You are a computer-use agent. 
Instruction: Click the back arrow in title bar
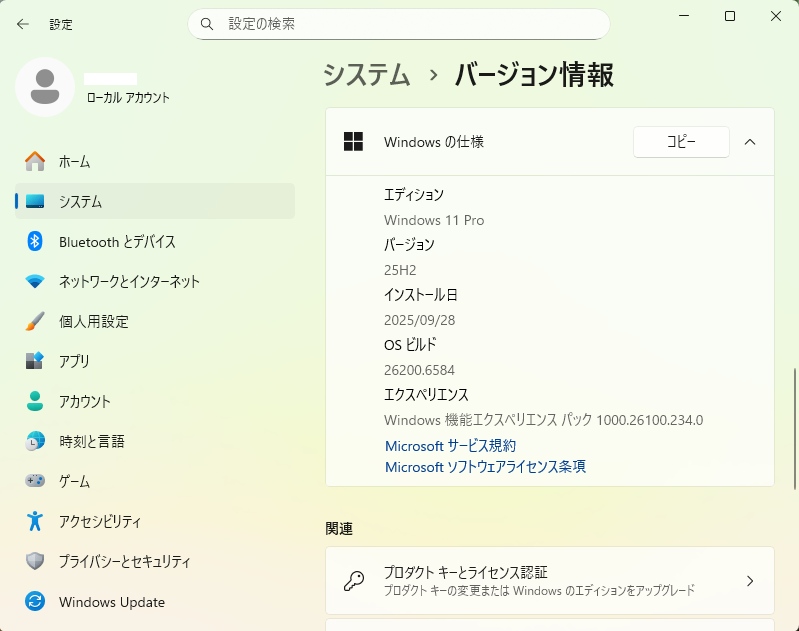[23, 24]
